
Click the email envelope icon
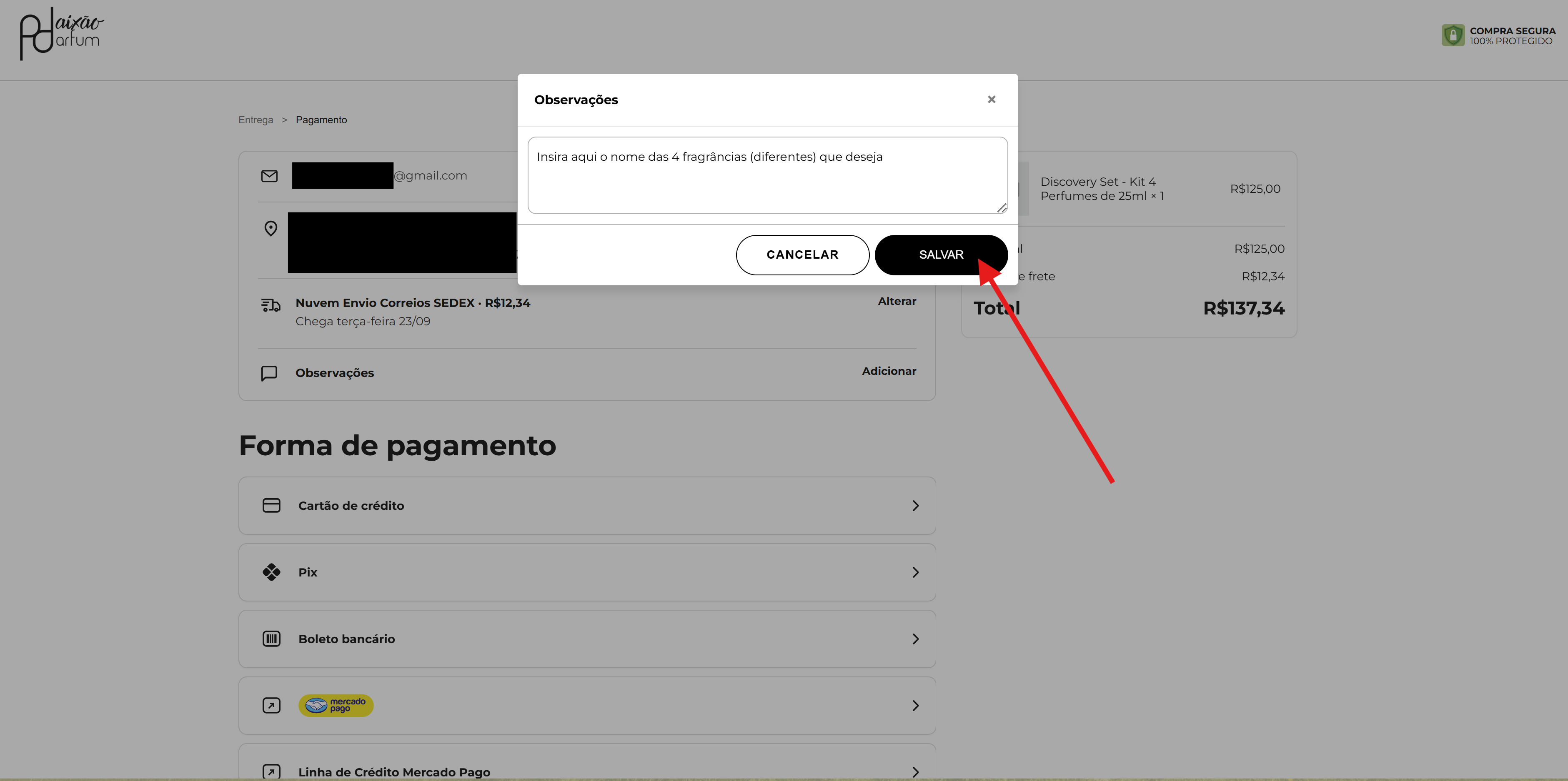click(269, 176)
